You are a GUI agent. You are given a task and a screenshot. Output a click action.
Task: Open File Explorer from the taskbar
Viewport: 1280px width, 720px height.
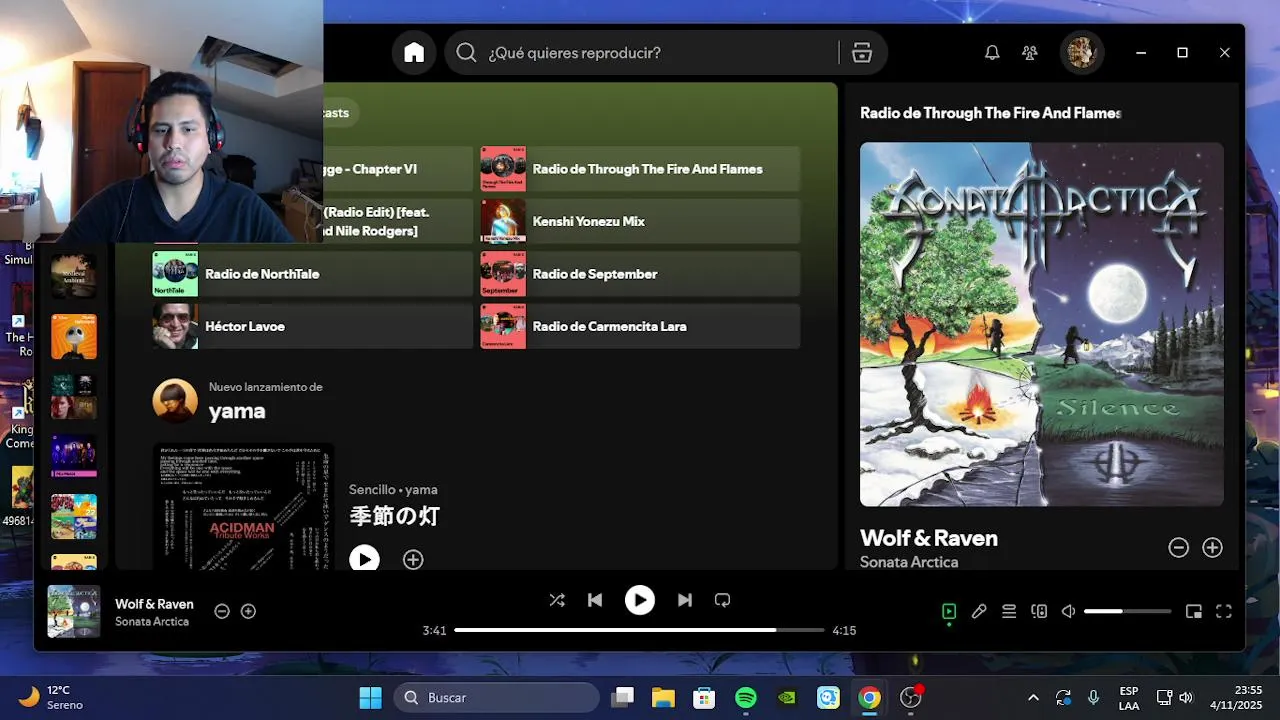(663, 697)
